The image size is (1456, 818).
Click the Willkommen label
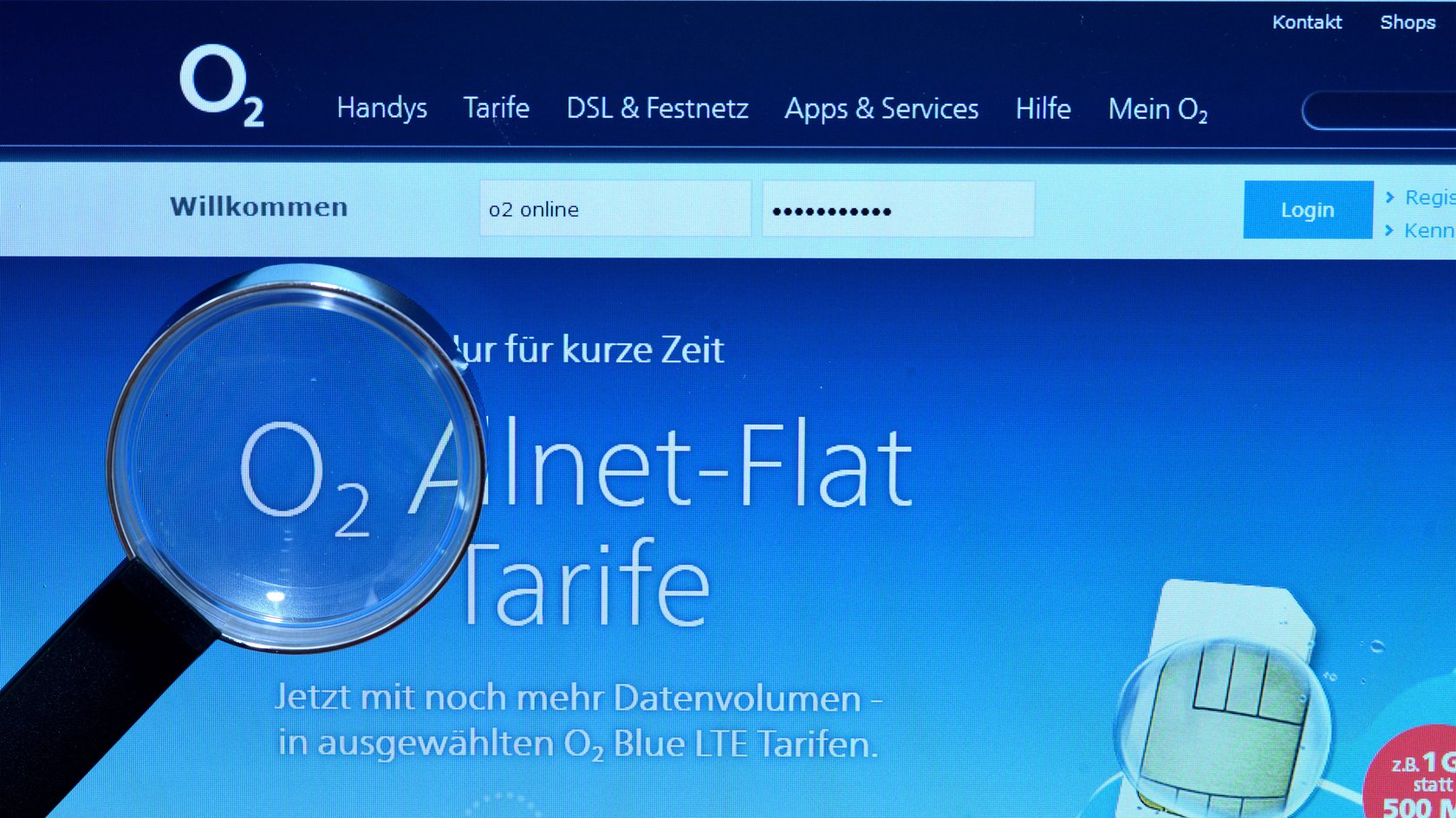pyautogui.click(x=259, y=207)
